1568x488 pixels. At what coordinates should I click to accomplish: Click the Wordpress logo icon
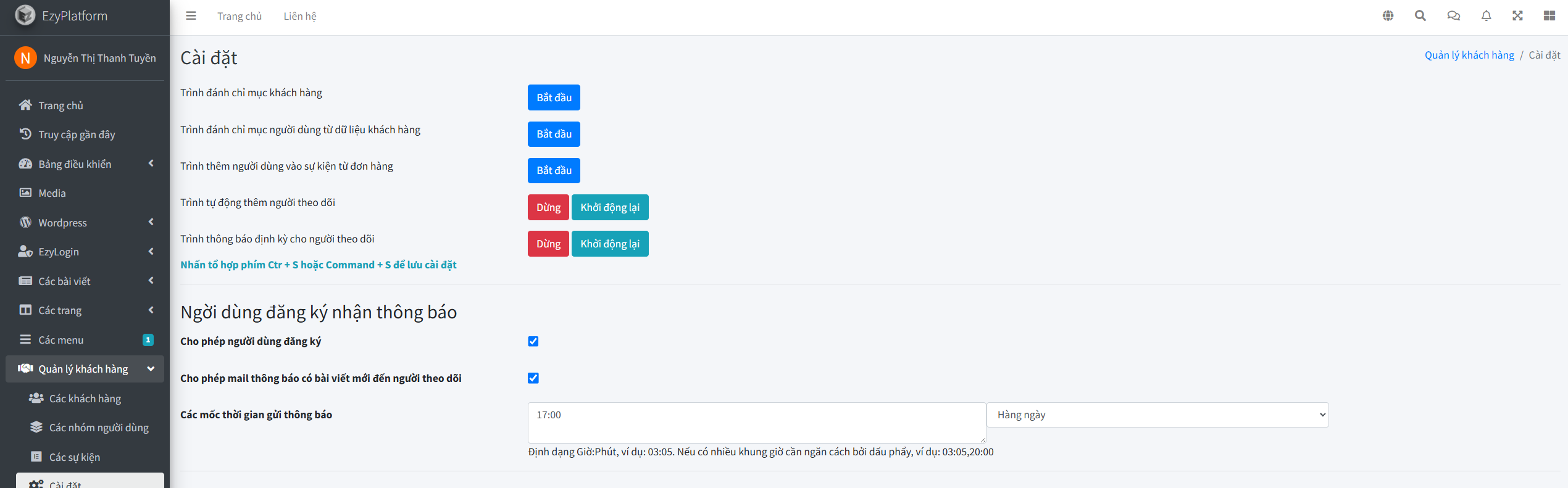[x=25, y=222]
